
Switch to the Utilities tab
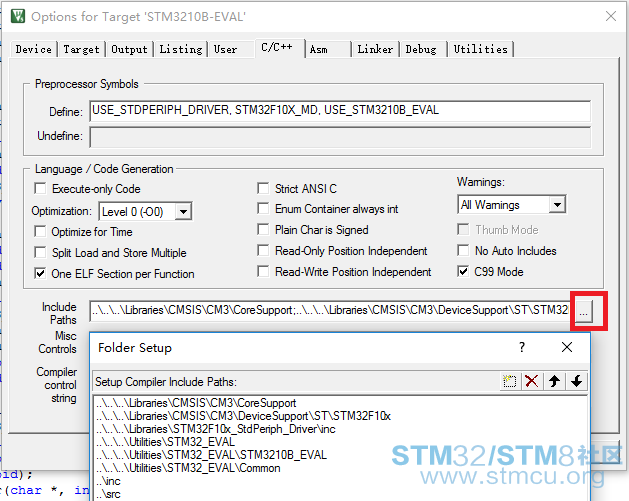481,49
